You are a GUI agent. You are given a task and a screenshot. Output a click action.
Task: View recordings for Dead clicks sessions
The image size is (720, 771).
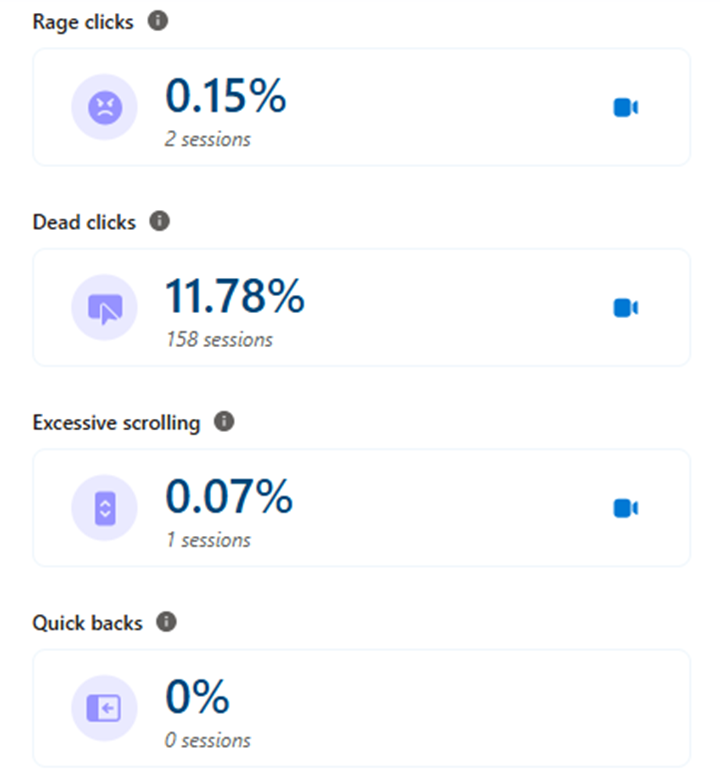coord(626,308)
